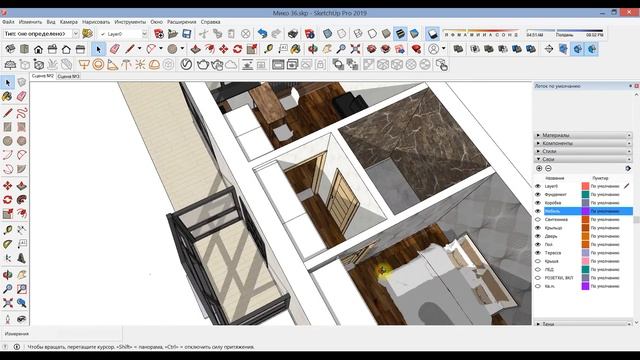Expand the Стили panel
The height and width of the screenshot is (360, 640).
coord(583,151)
